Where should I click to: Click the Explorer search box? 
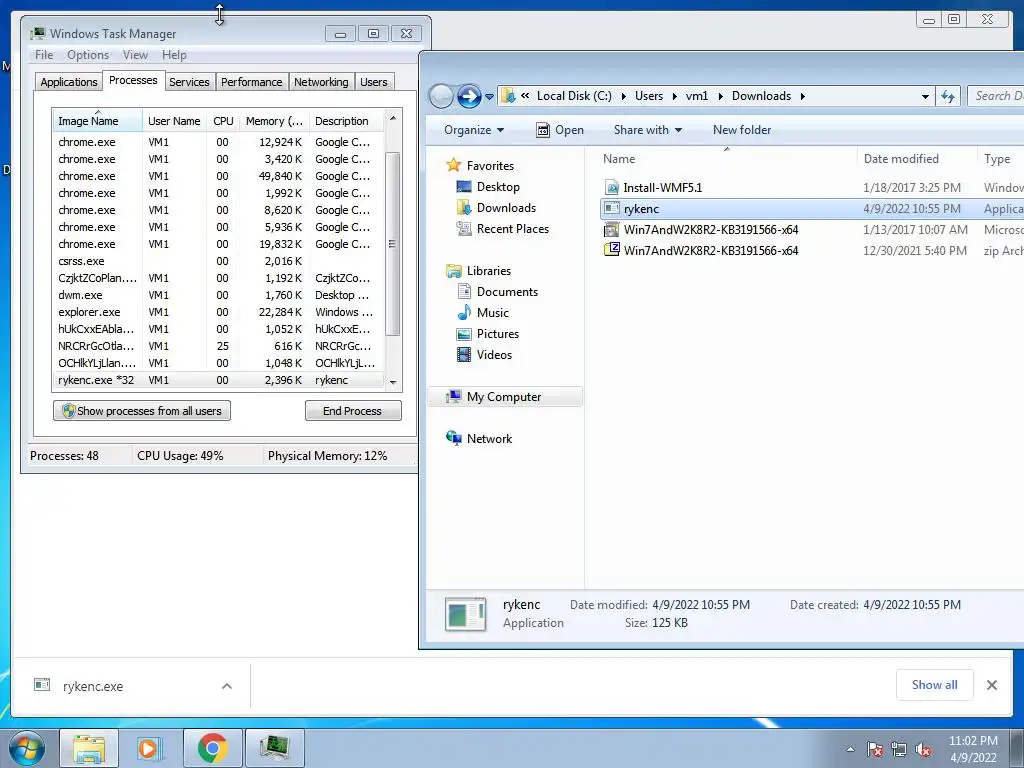pyautogui.click(x=995, y=96)
